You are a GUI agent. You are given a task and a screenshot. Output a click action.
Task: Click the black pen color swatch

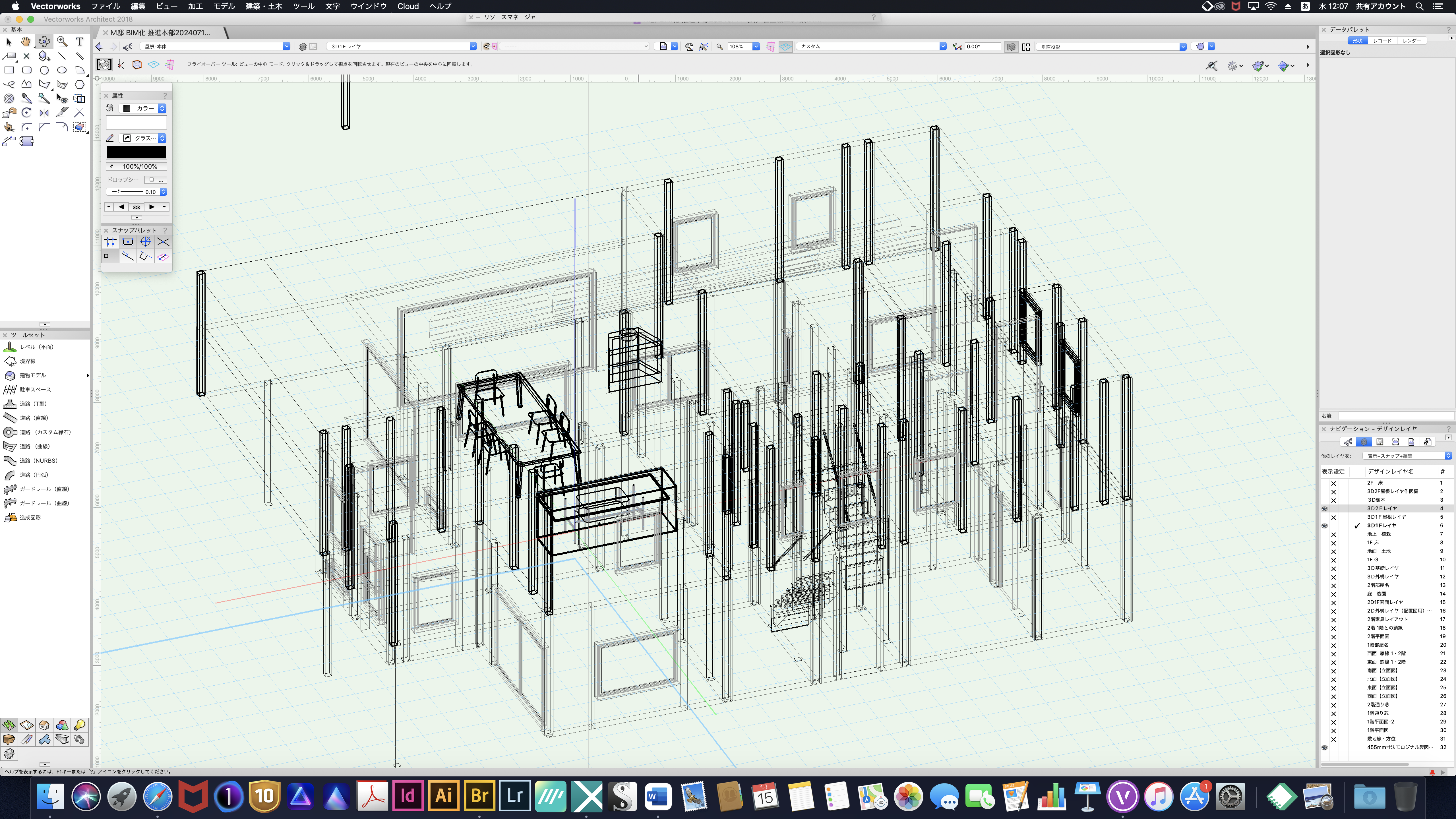click(136, 152)
